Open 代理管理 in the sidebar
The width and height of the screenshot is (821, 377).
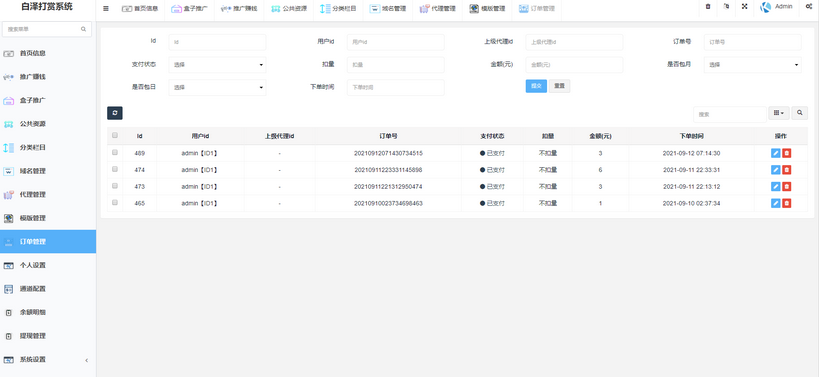[x=48, y=195]
